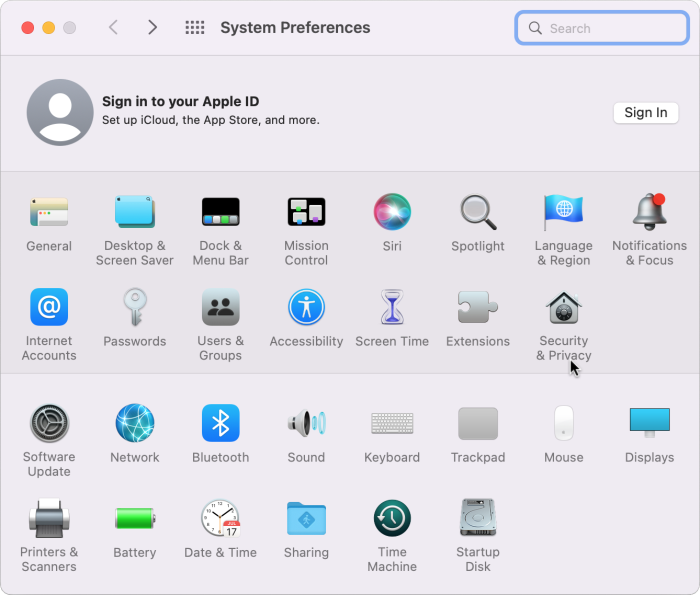Click the Show All grid button
The image size is (700, 595).
(195, 28)
